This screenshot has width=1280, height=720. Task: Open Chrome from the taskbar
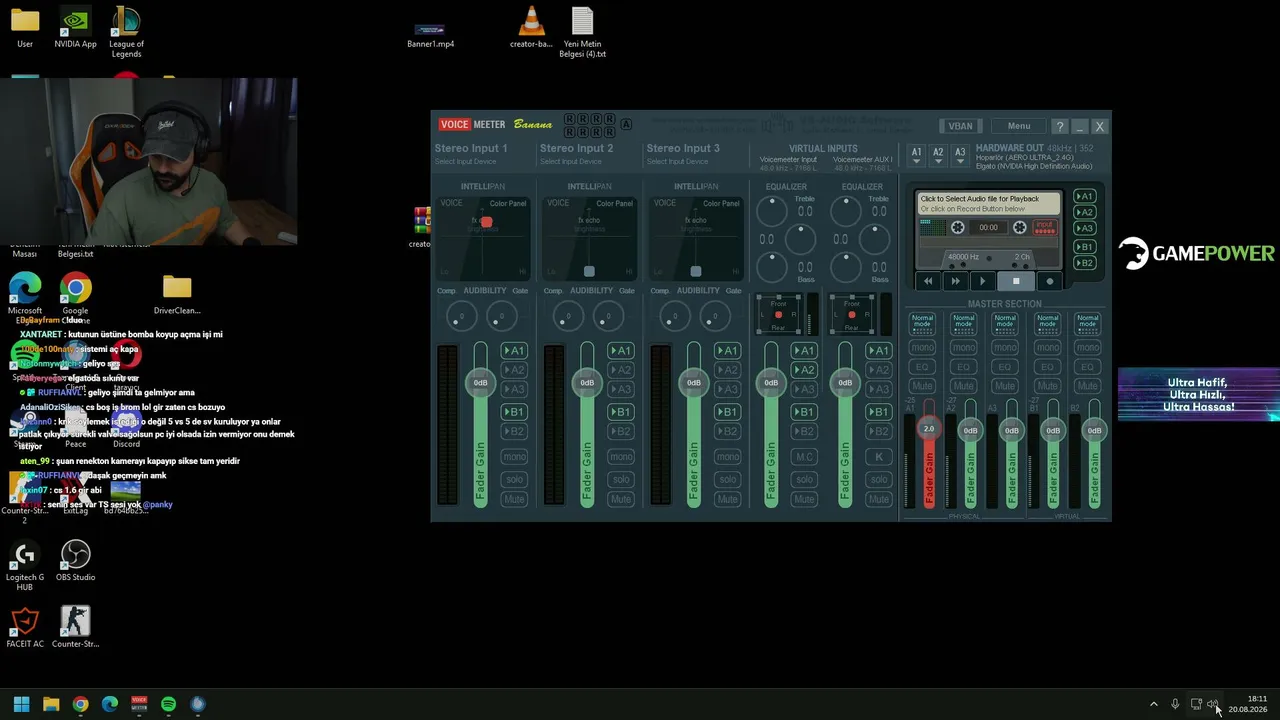point(80,704)
